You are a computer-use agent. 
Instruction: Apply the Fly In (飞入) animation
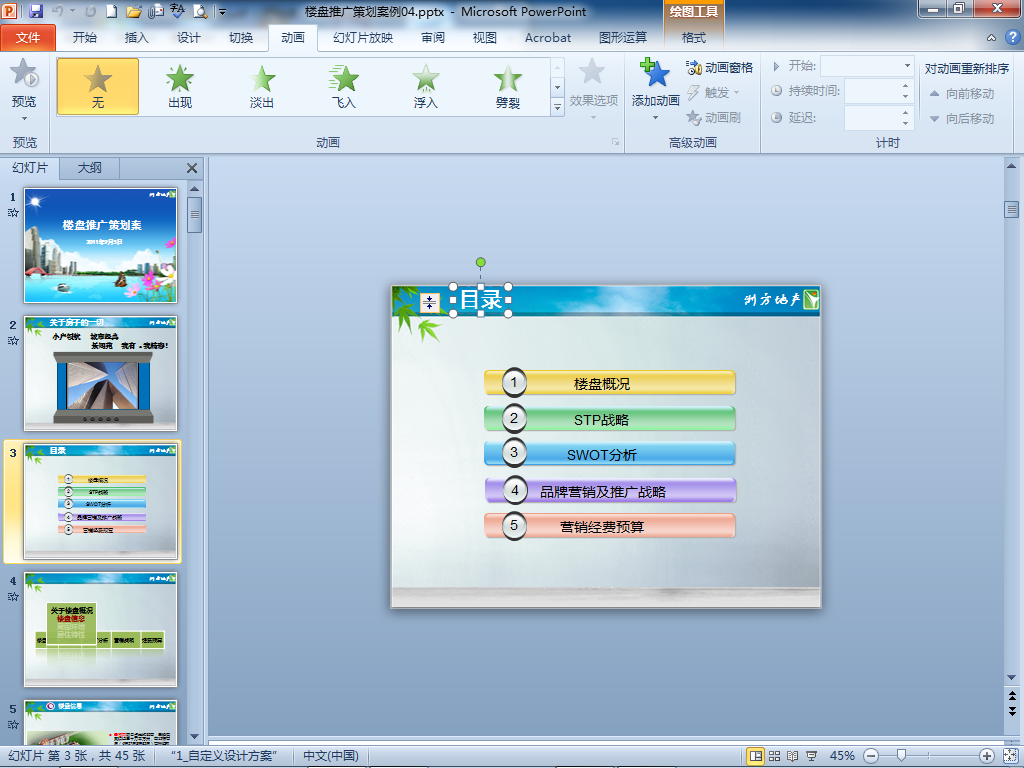tap(344, 86)
